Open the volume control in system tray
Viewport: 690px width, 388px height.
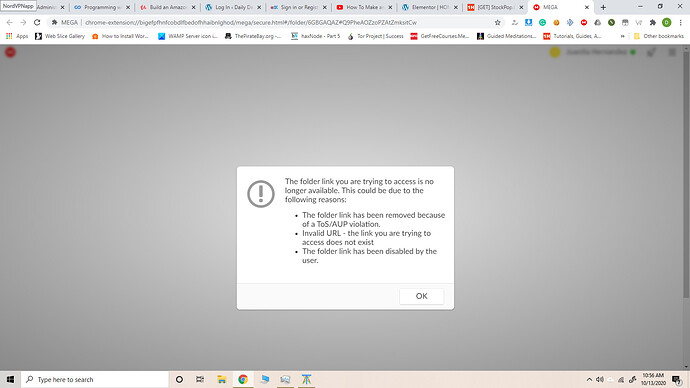tap(600, 379)
